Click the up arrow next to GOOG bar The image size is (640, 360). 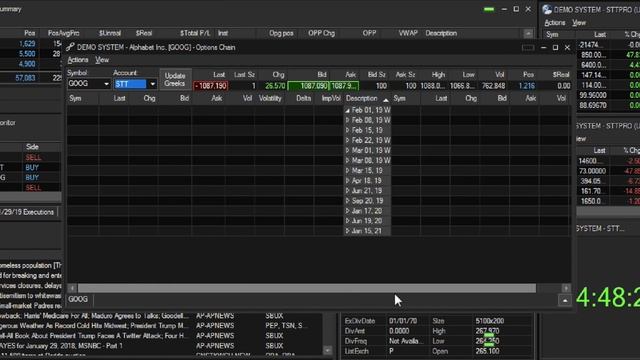coord(565,301)
